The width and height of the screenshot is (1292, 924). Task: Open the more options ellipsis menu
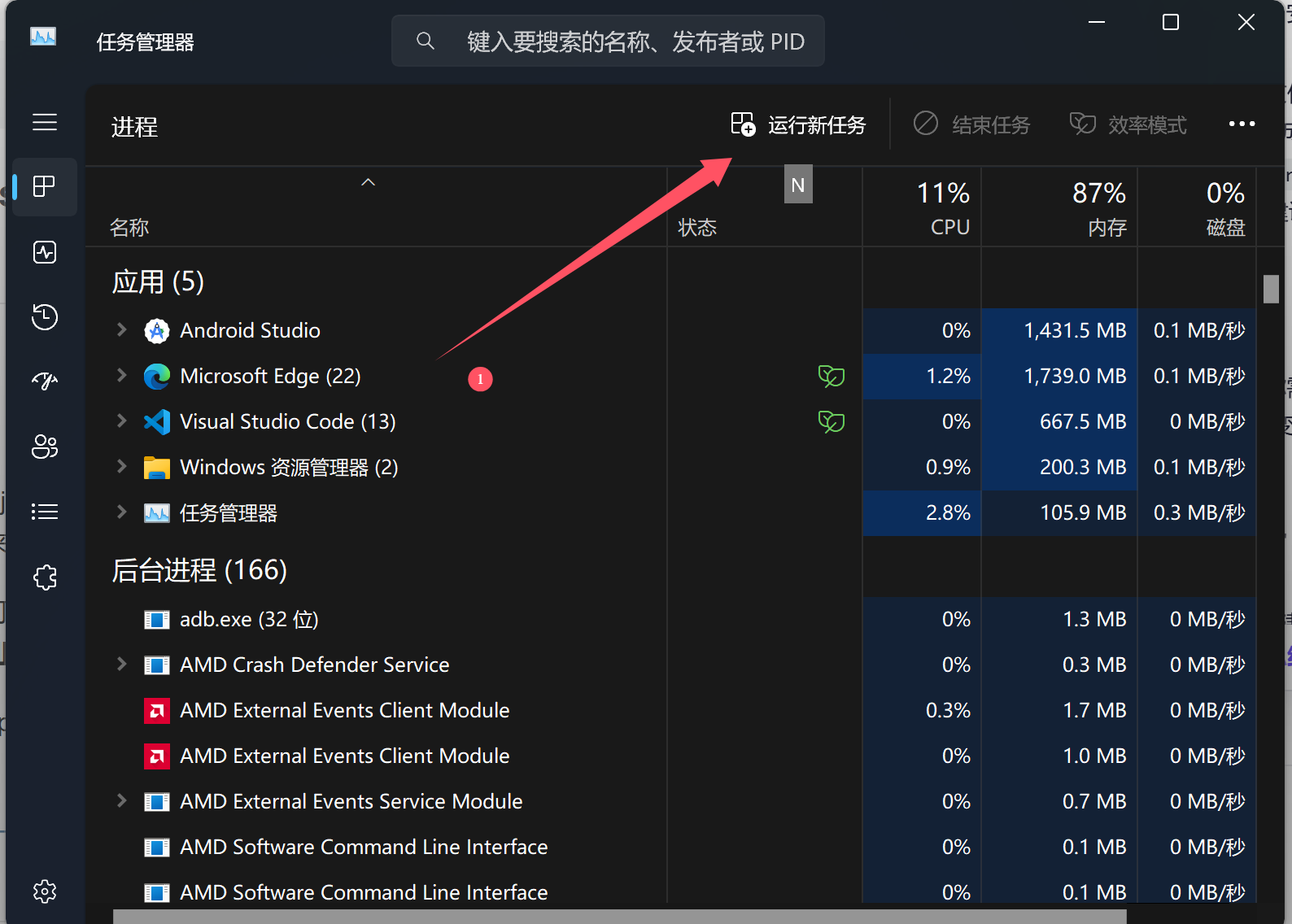pos(1242,124)
